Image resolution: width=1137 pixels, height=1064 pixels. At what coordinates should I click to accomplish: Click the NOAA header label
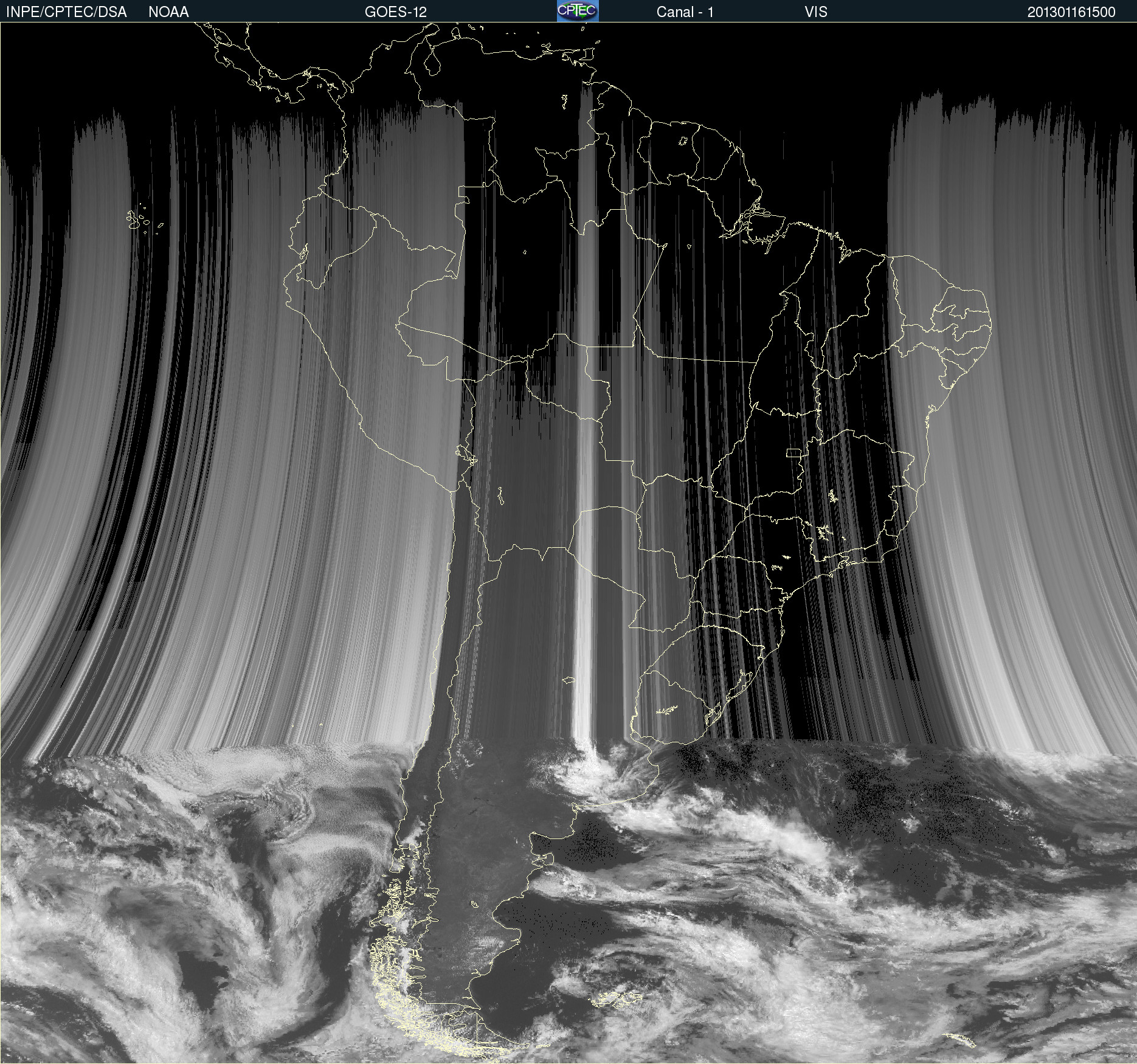click(168, 12)
